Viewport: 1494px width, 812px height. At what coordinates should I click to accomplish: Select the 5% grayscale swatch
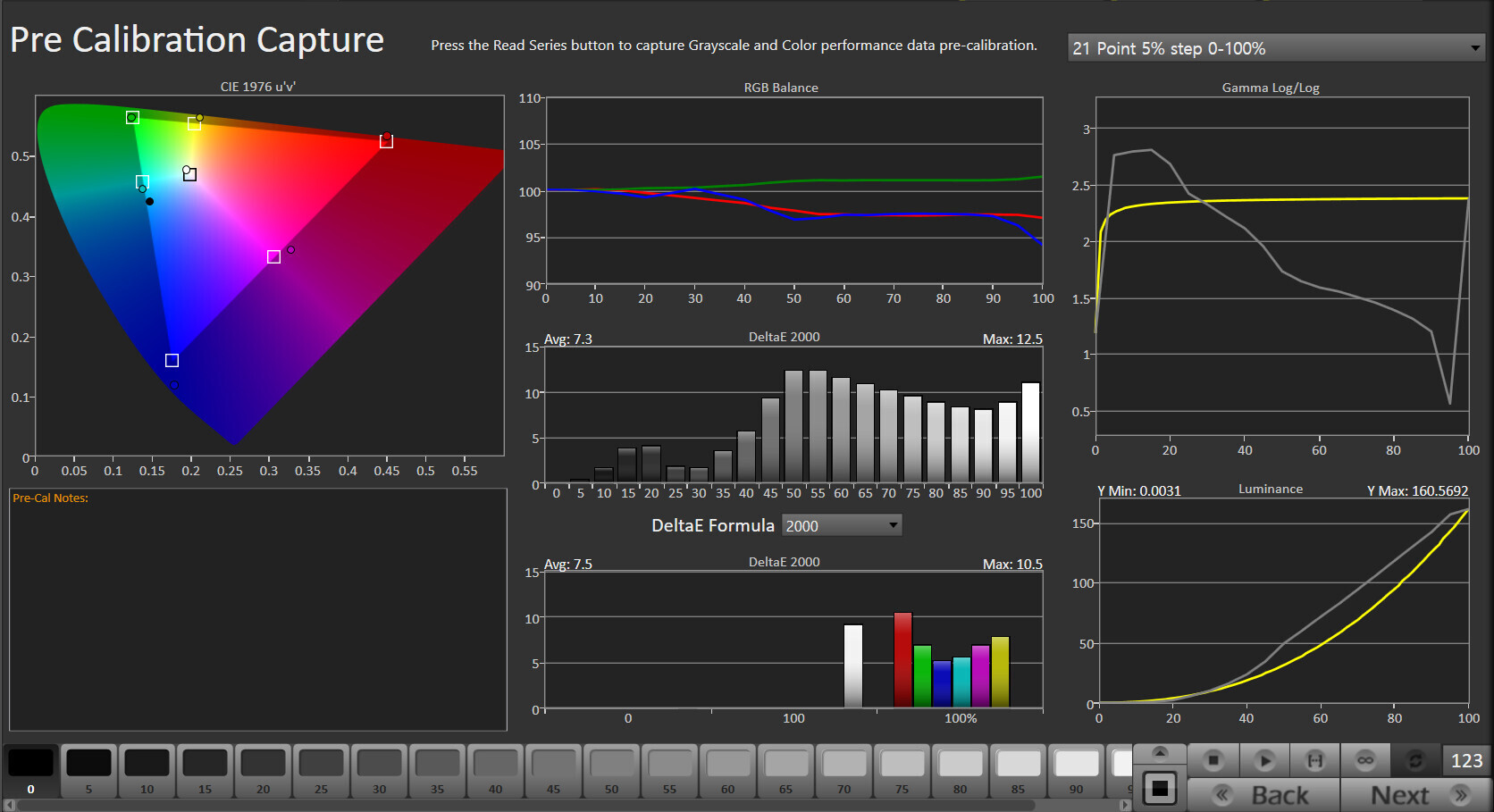click(89, 770)
